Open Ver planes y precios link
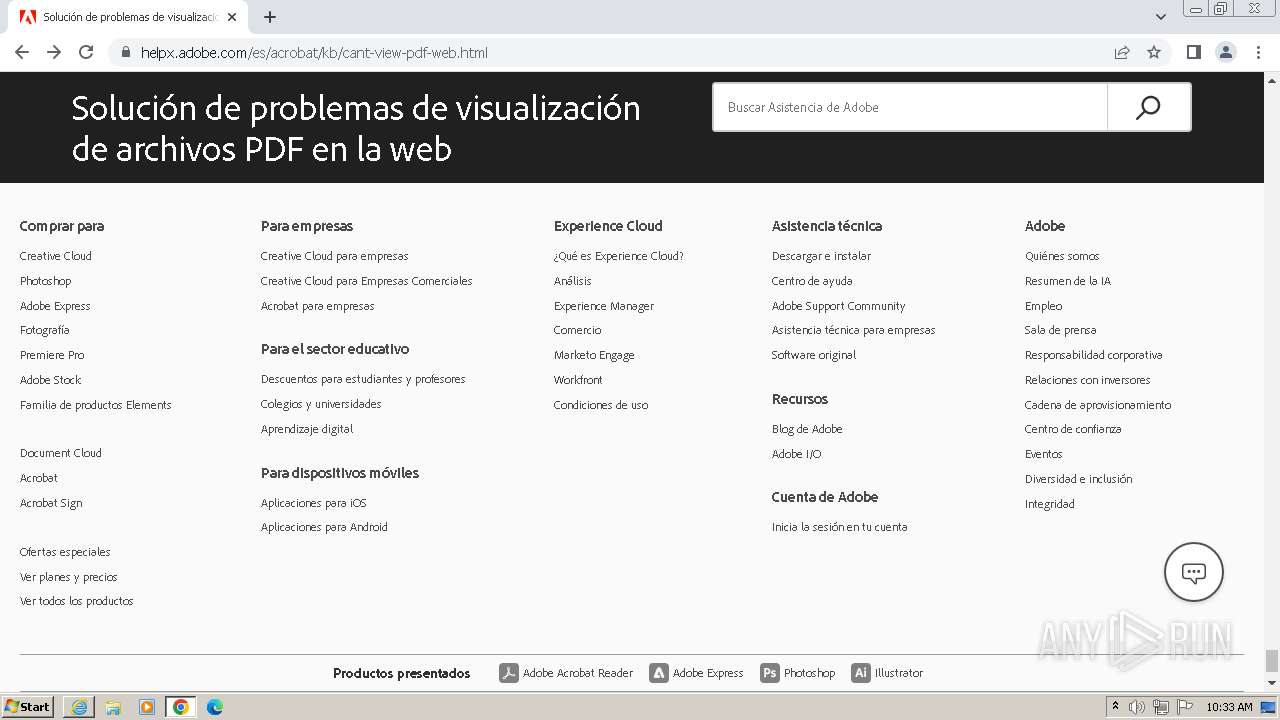 coord(69,577)
